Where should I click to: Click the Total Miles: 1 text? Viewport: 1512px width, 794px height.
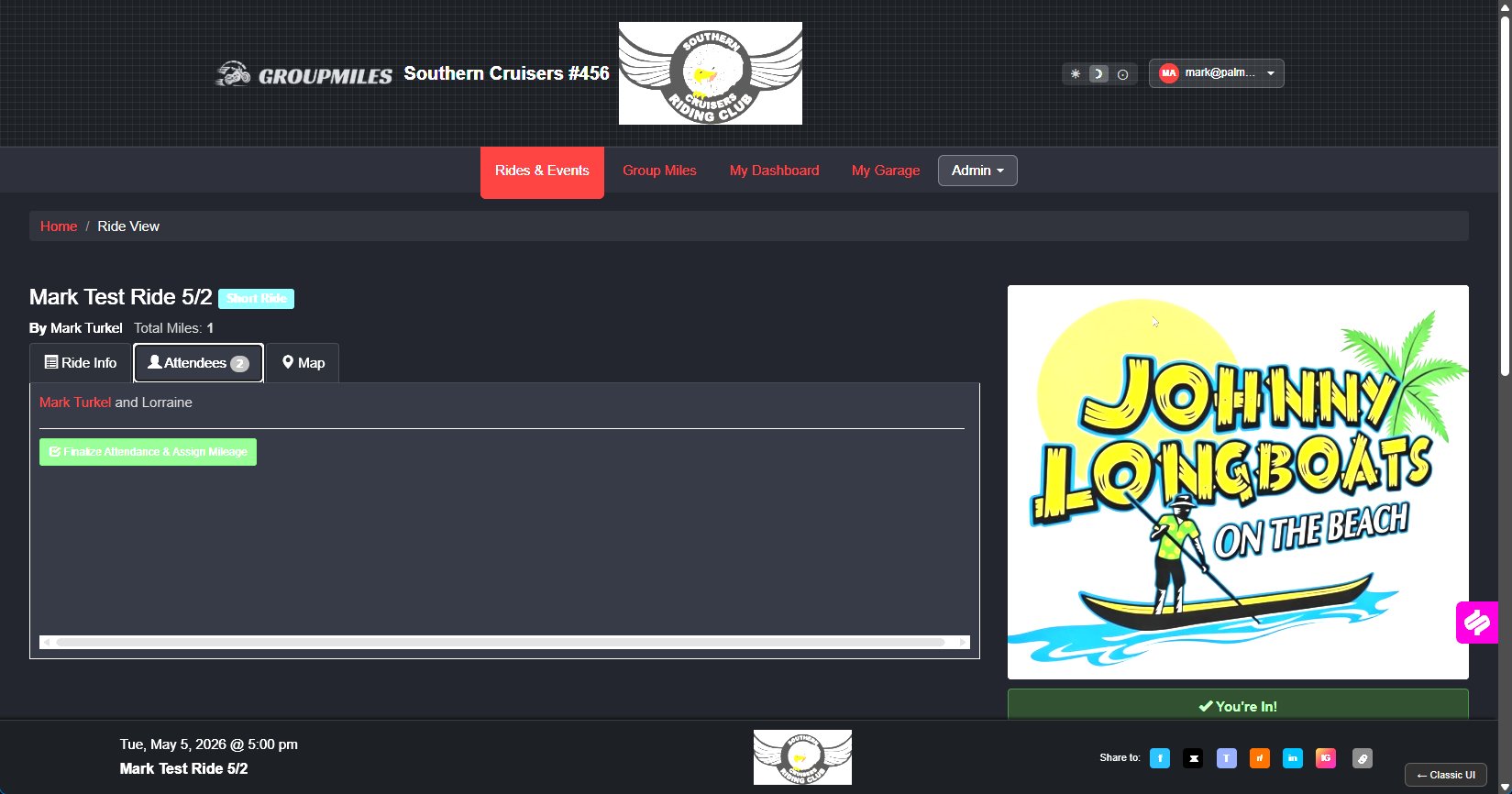click(173, 328)
